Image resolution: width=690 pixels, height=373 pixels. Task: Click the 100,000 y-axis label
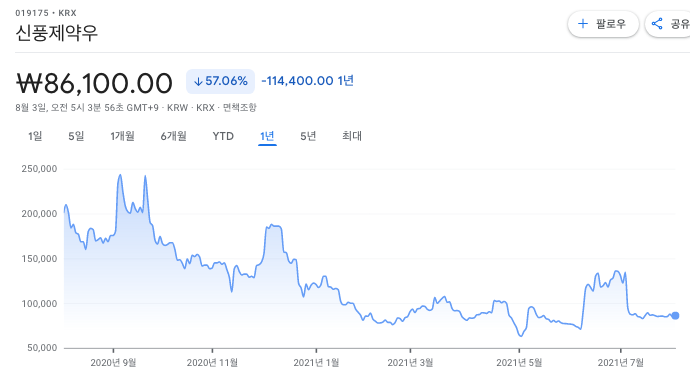coord(39,304)
